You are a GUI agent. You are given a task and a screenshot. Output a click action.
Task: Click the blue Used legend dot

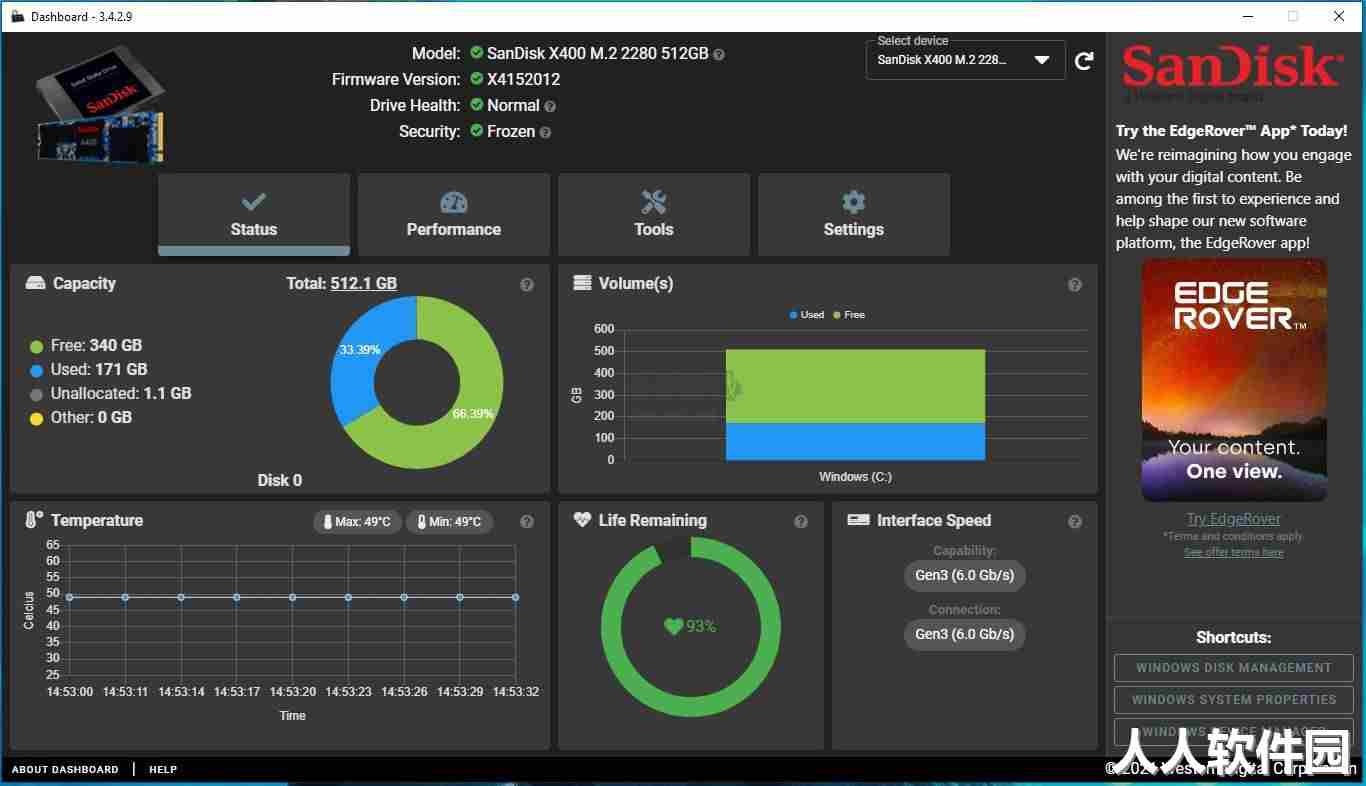[37, 370]
